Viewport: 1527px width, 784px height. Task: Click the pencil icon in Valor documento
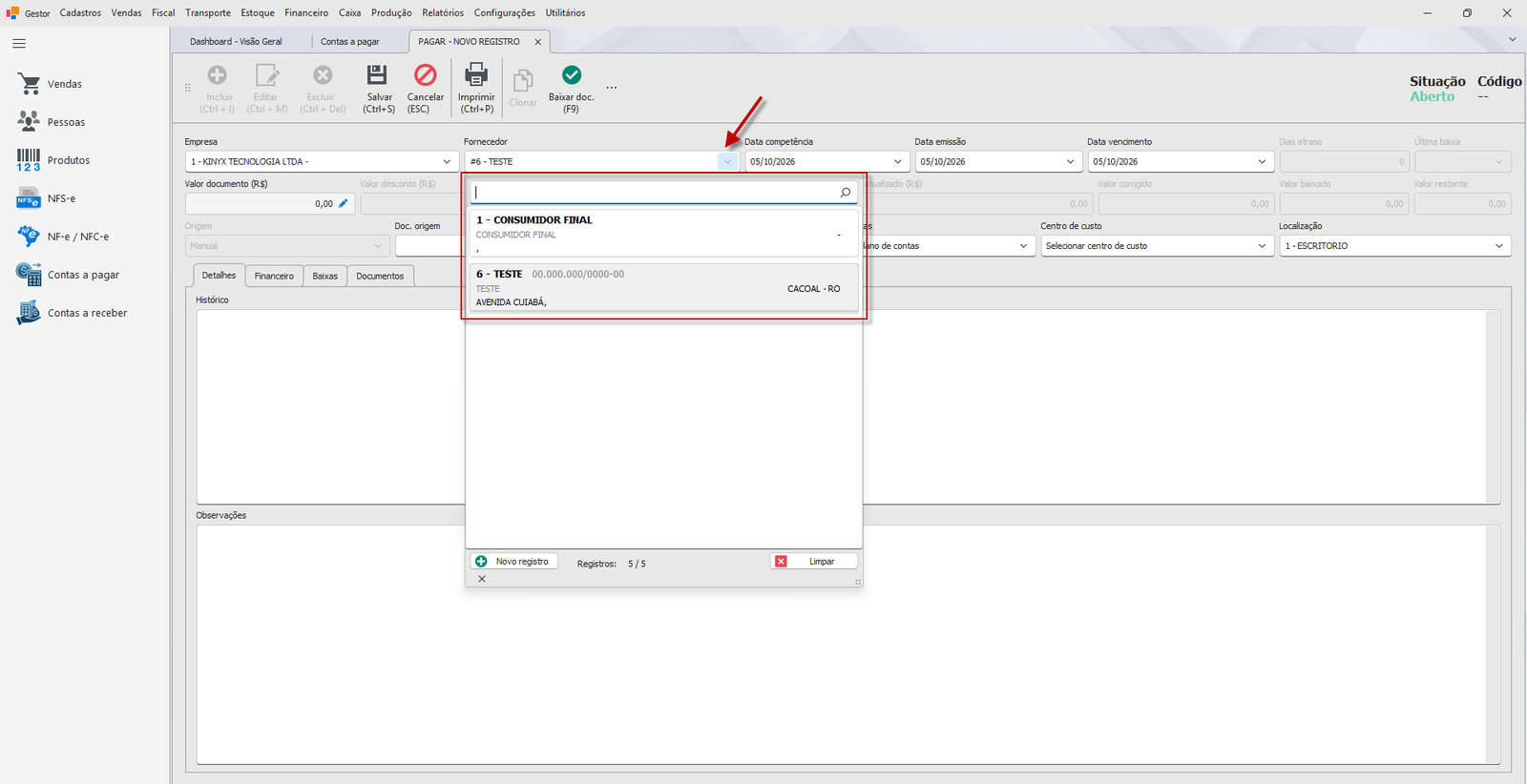click(344, 203)
